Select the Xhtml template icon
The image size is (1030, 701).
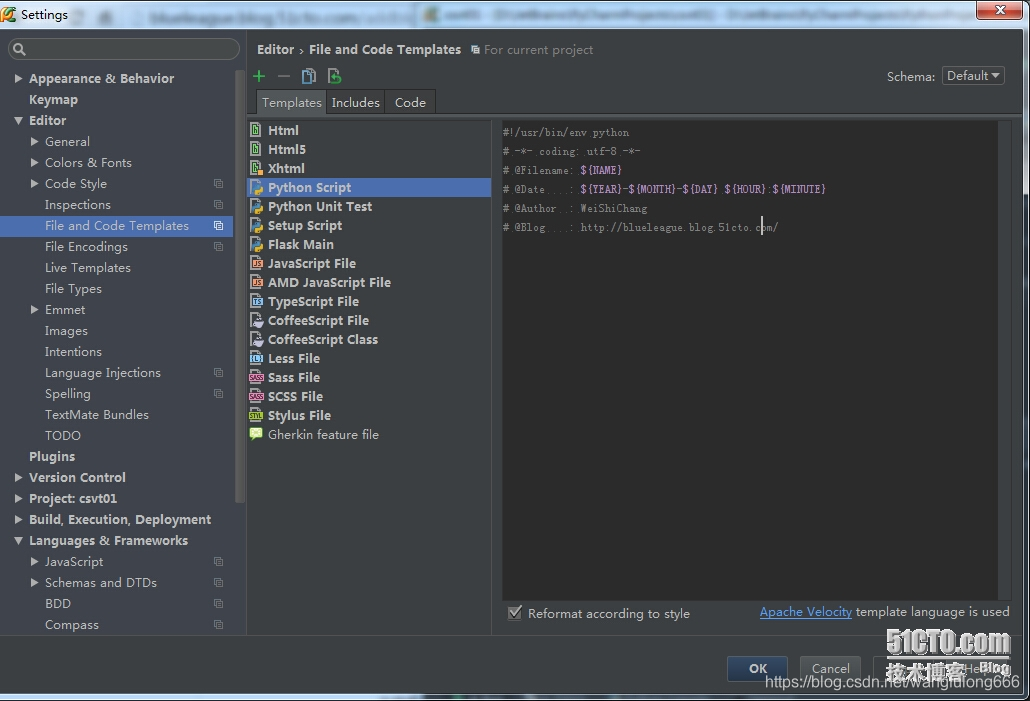(x=256, y=168)
